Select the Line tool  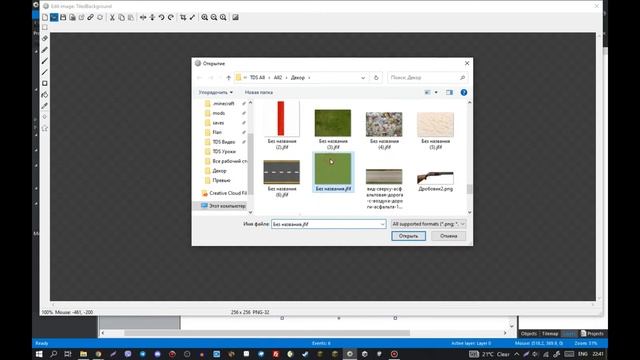click(45, 72)
